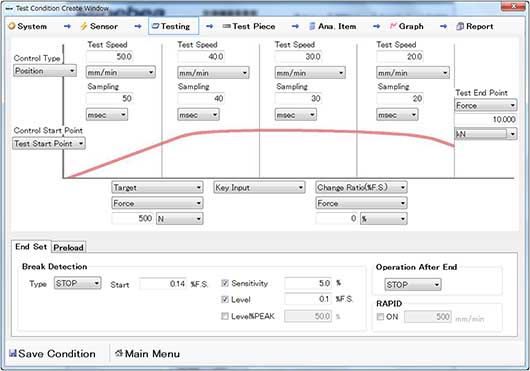The image size is (530, 371).
Task: Expand the Test End Point Force dropdown
Action: (x=485, y=105)
